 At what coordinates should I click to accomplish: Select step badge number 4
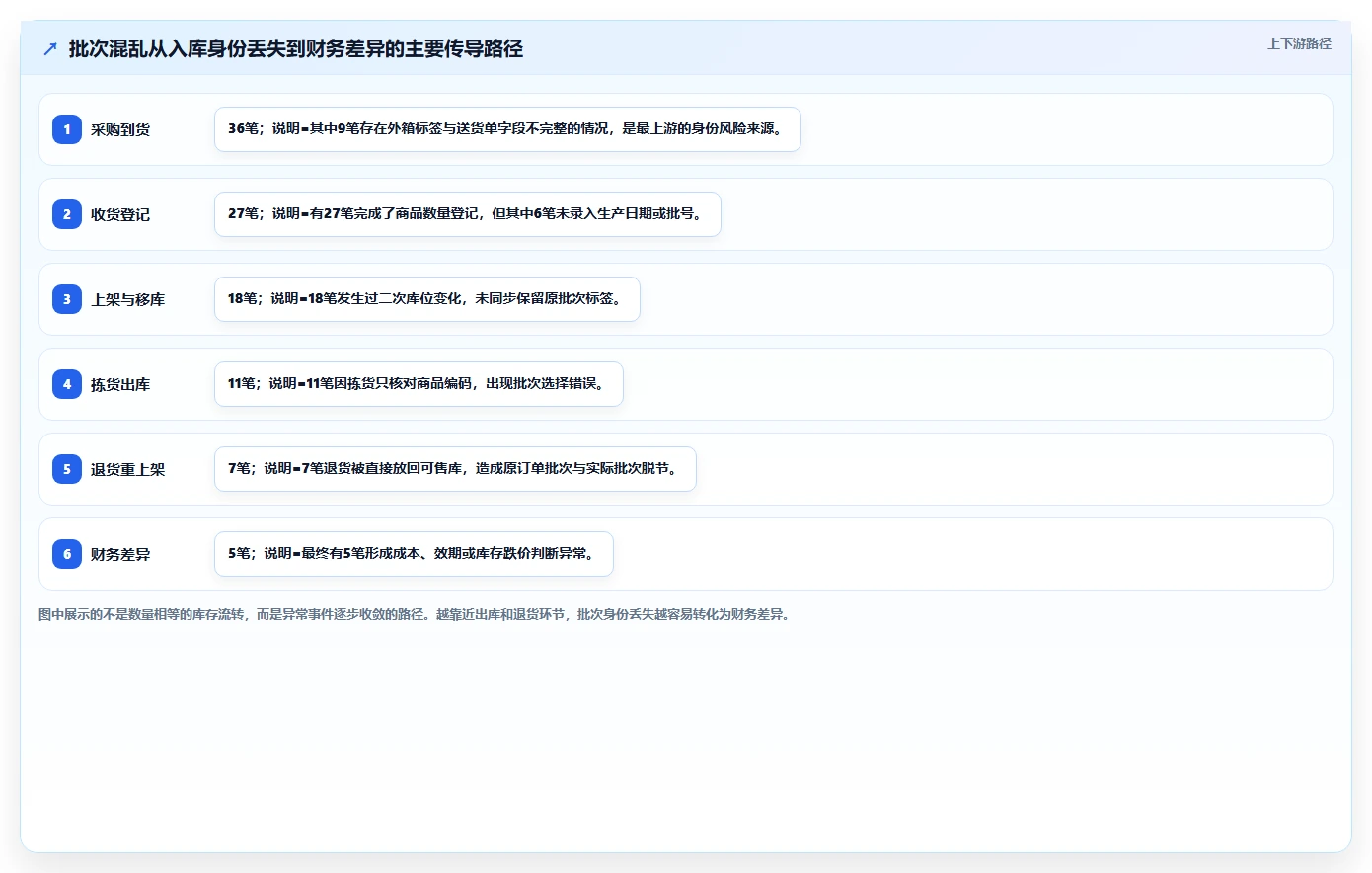click(x=67, y=384)
